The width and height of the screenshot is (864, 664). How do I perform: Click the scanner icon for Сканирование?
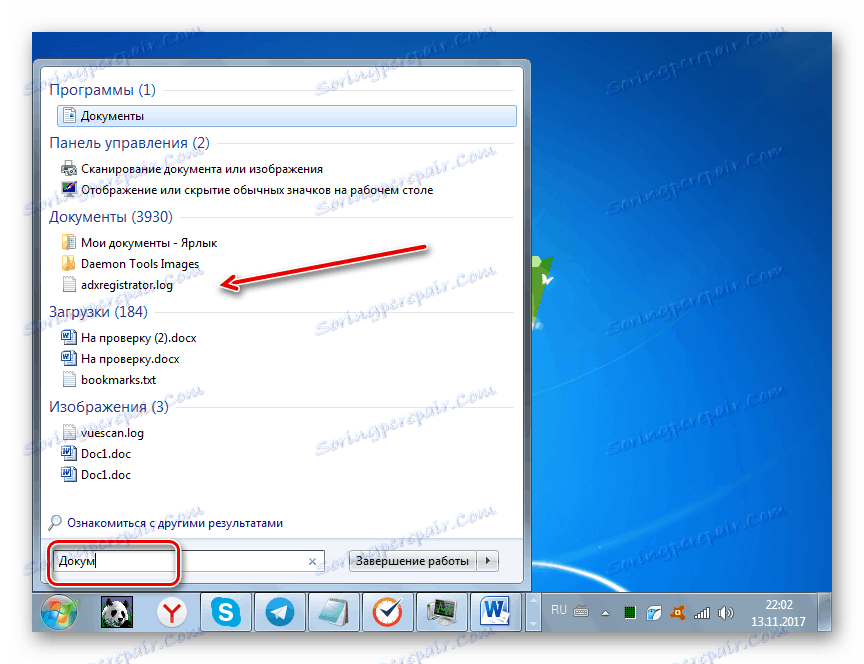pyautogui.click(x=69, y=168)
